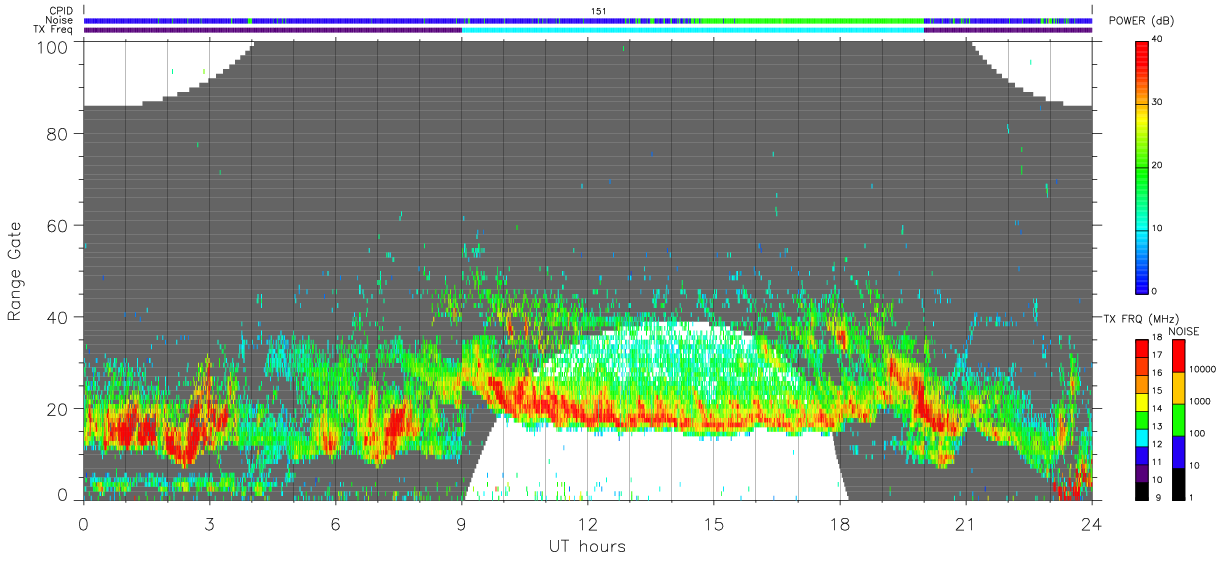Click the POWER (dB) colorbar title
Viewport: 1228px width, 567px height.
tap(1141, 21)
